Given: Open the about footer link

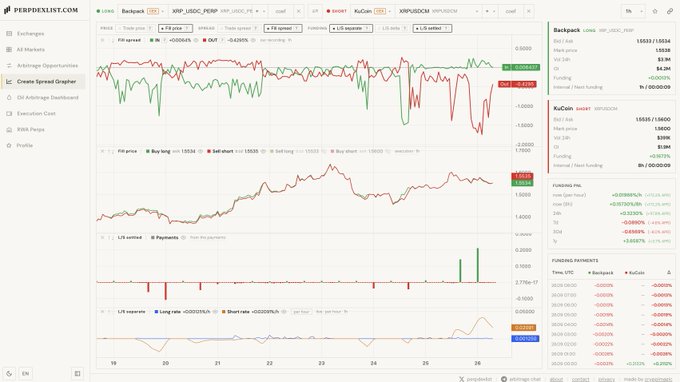Looking at the screenshot, I should [556, 379].
